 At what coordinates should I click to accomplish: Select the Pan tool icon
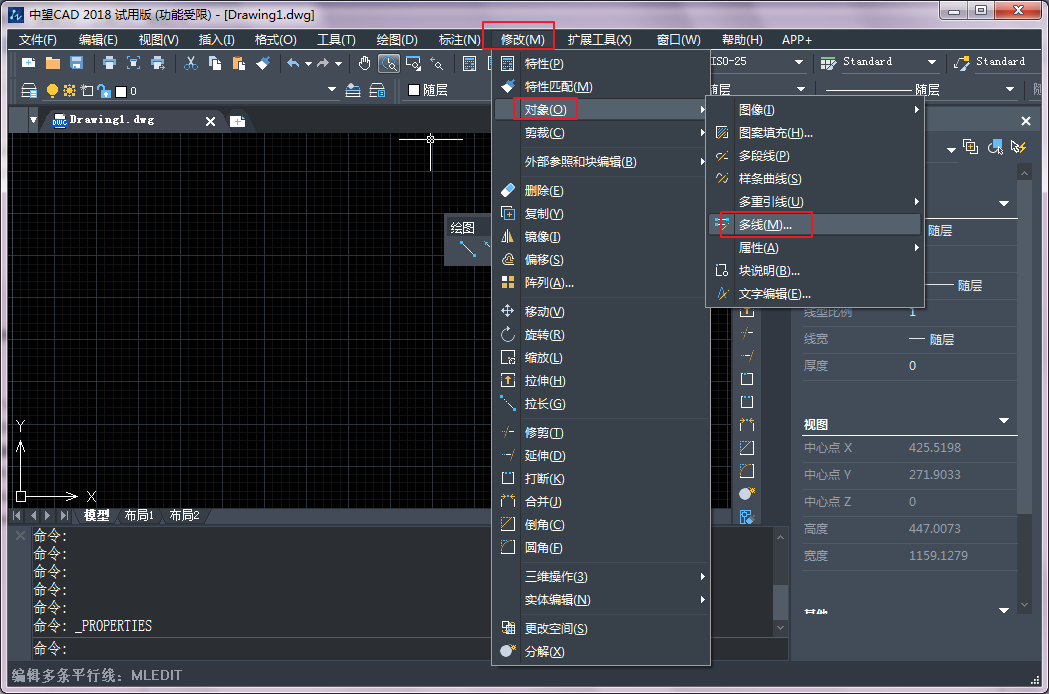click(x=364, y=62)
